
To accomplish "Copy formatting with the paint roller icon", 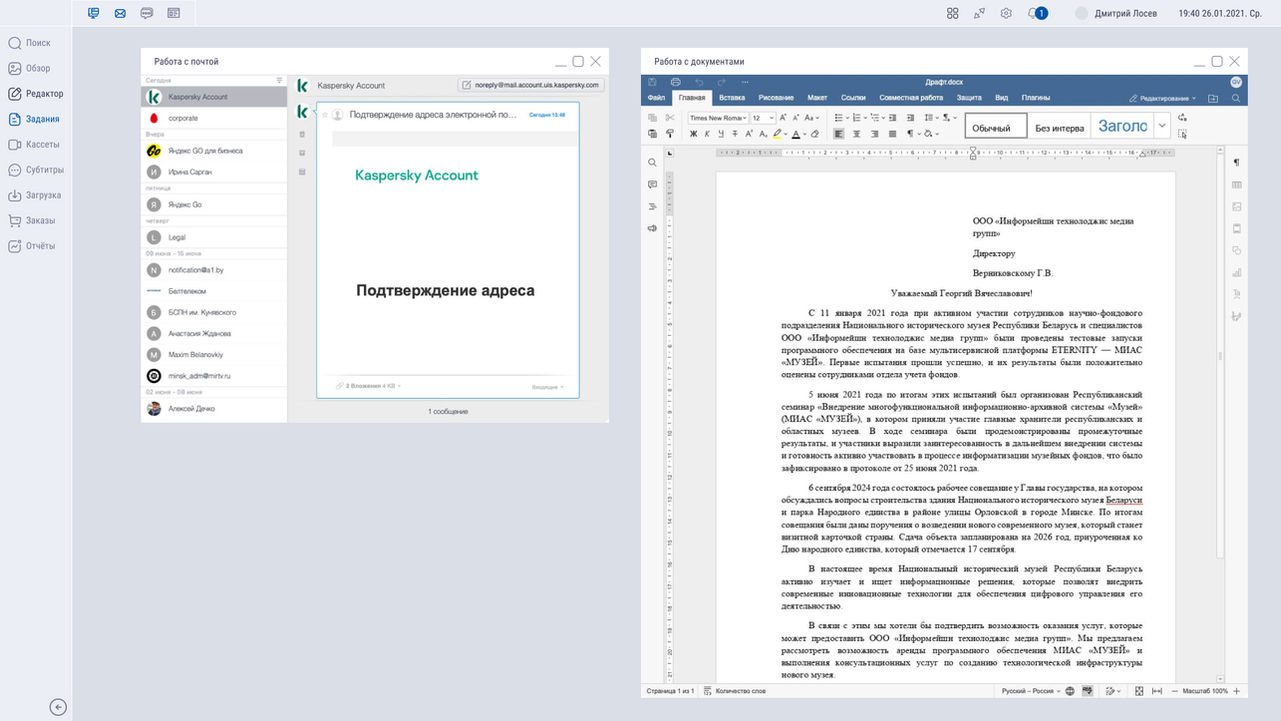I will (x=669, y=133).
